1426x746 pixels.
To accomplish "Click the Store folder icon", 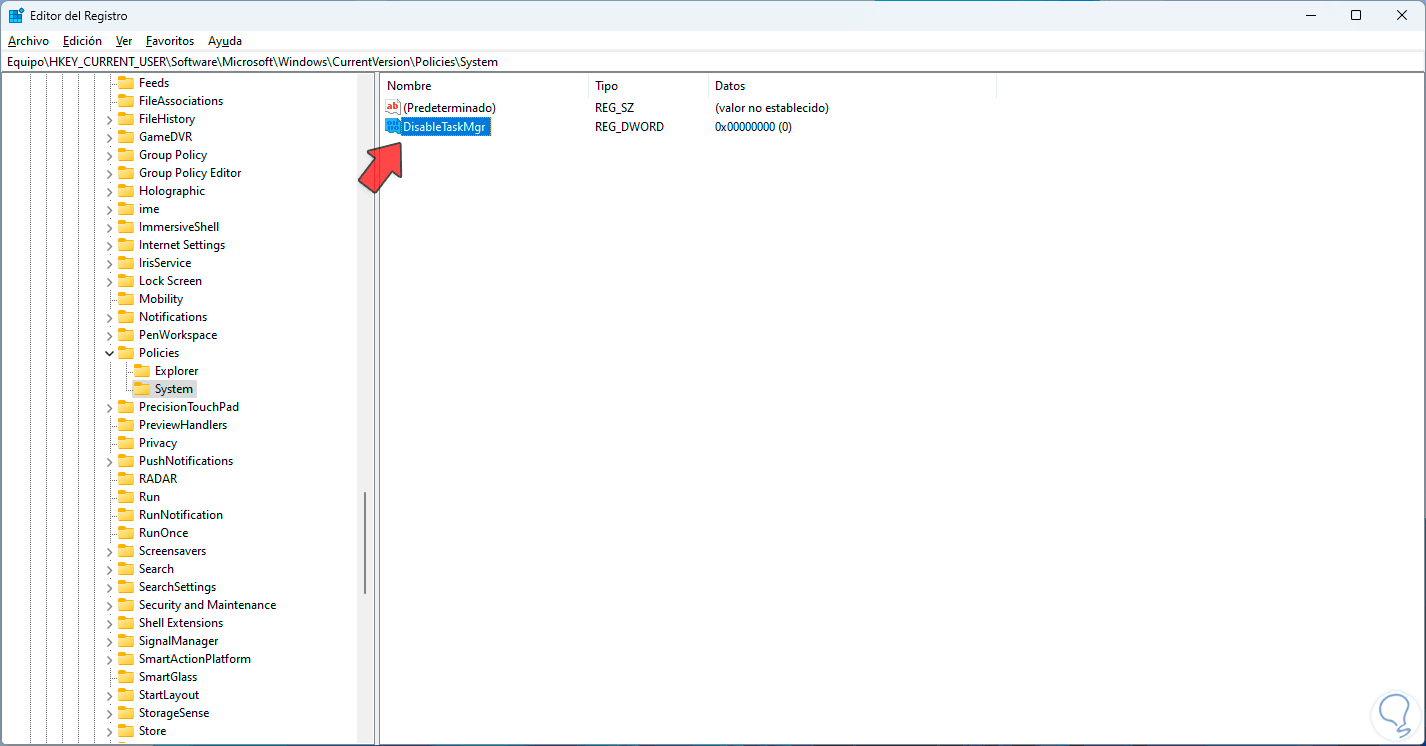I will point(126,731).
